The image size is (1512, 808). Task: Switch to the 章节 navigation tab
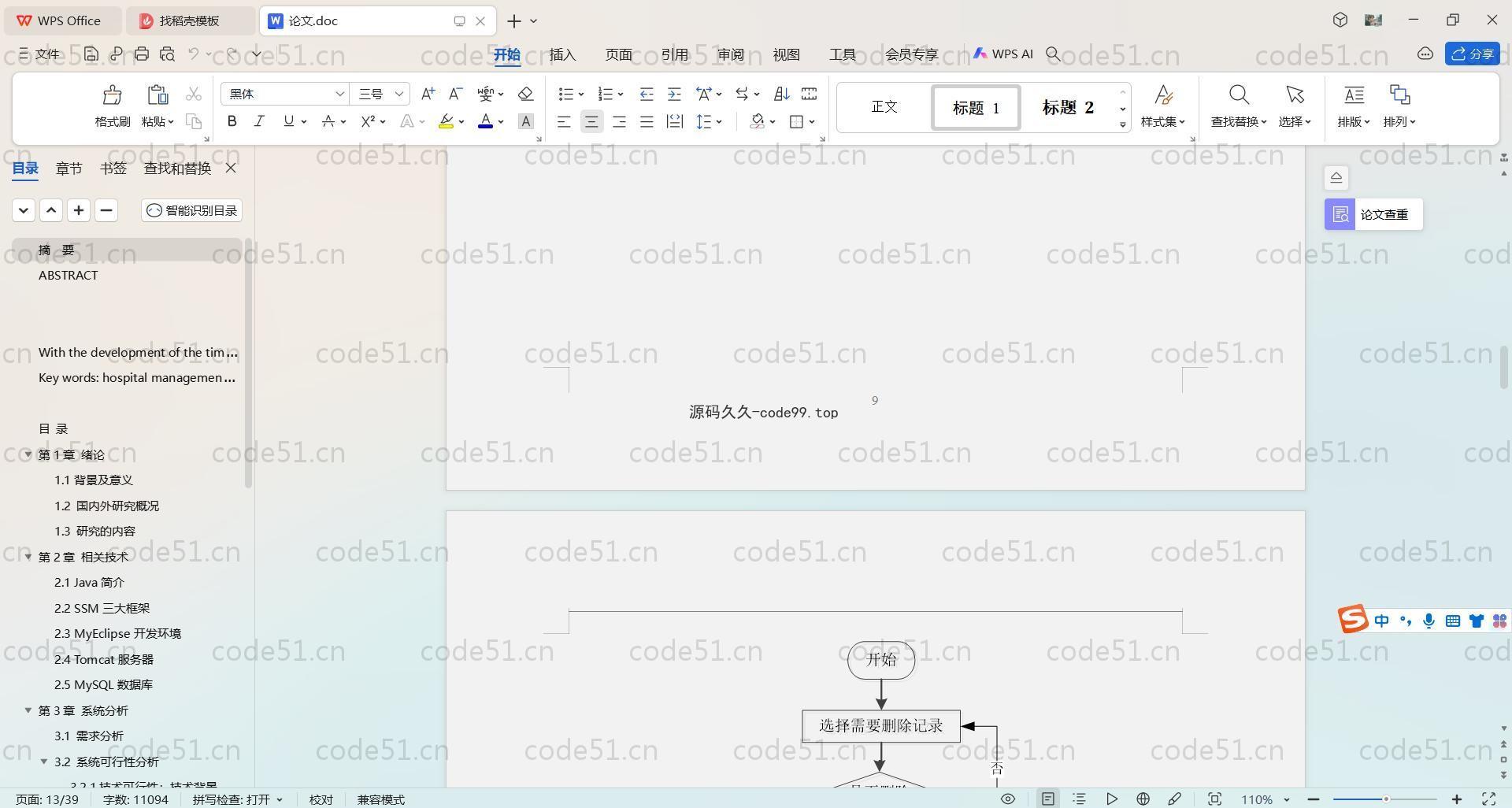[x=69, y=168]
